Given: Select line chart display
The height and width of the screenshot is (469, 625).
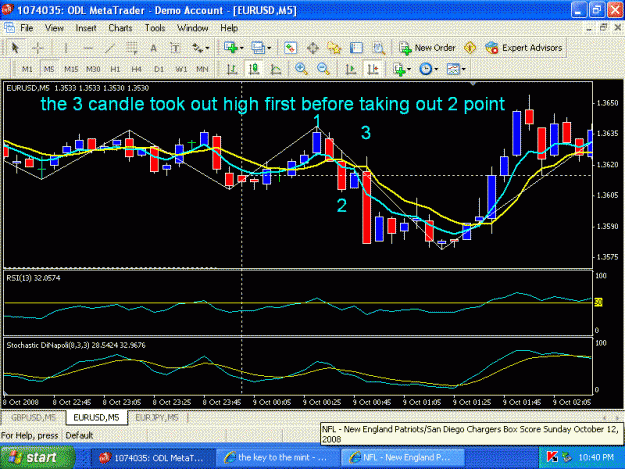Looking at the screenshot, I should tap(276, 69).
